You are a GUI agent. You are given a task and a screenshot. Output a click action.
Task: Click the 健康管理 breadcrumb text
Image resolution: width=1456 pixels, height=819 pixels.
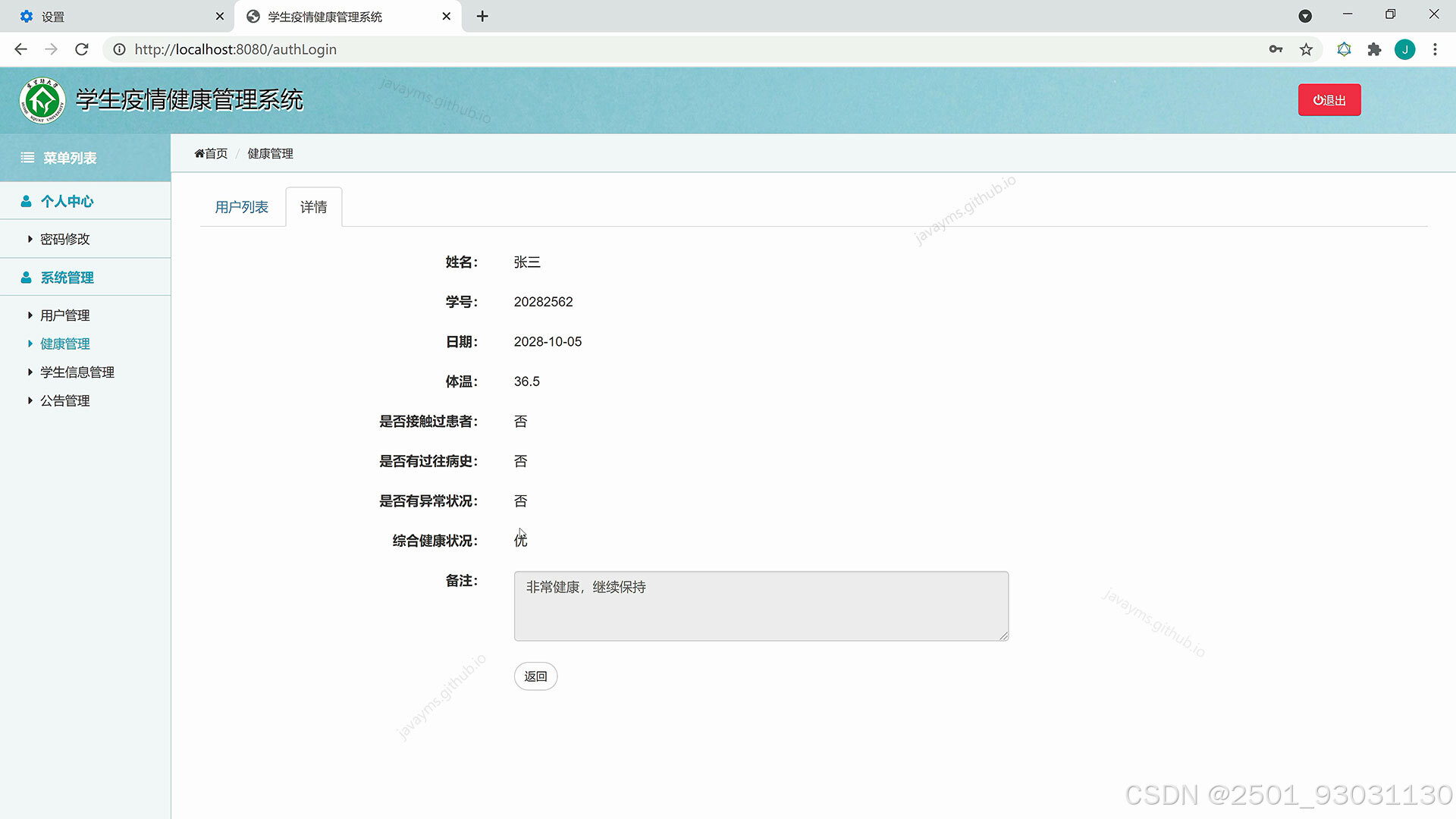pyautogui.click(x=270, y=153)
